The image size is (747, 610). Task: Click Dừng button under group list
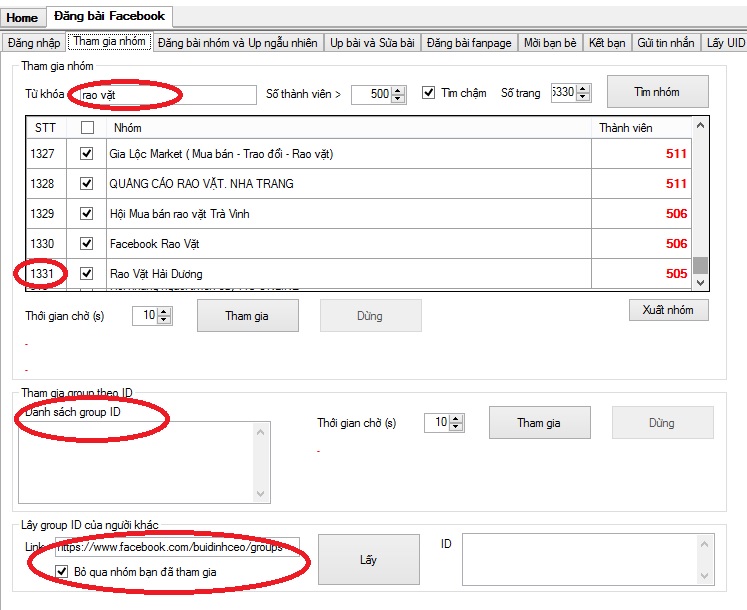[371, 315]
